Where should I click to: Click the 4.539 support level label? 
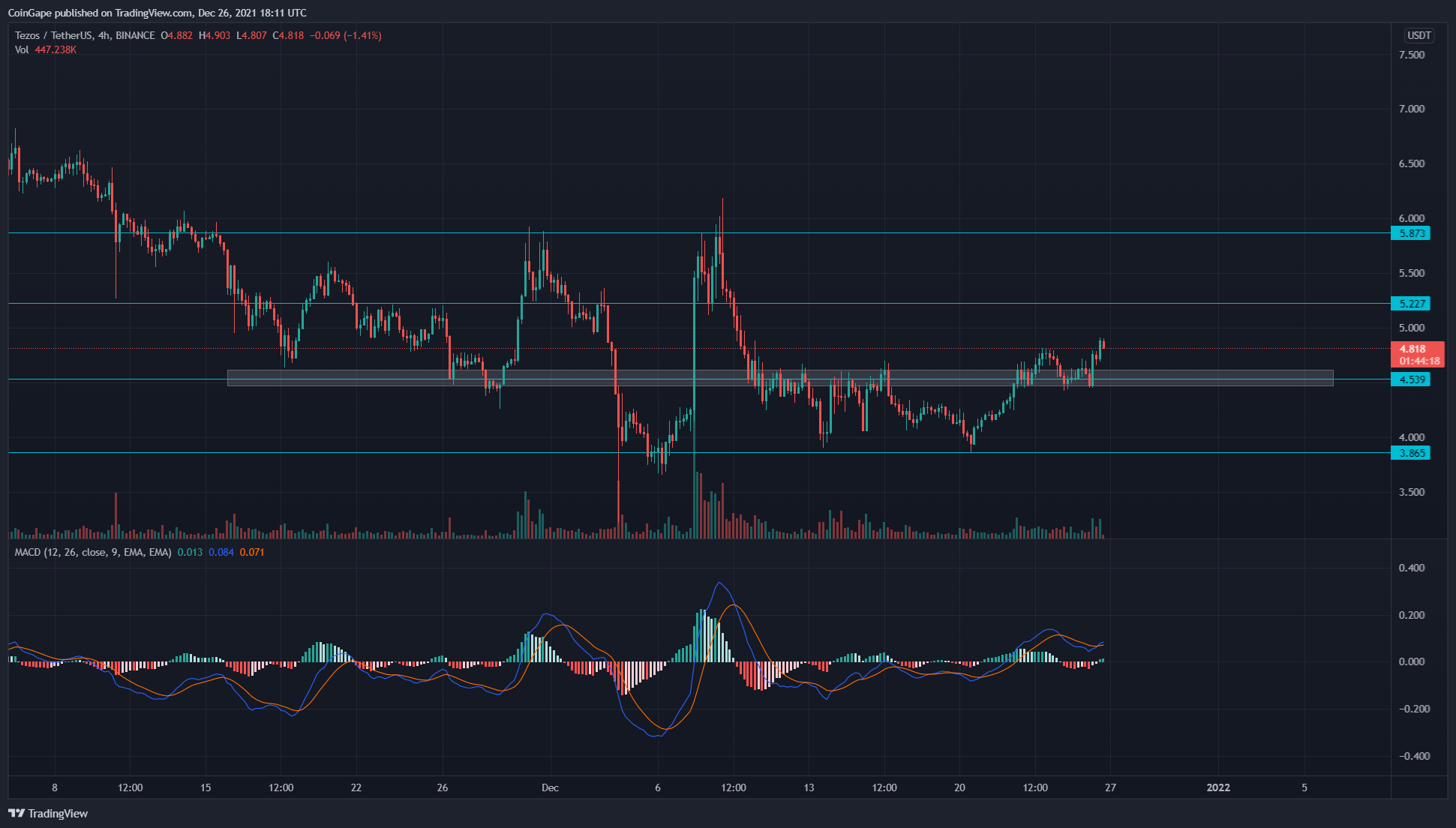1411,379
